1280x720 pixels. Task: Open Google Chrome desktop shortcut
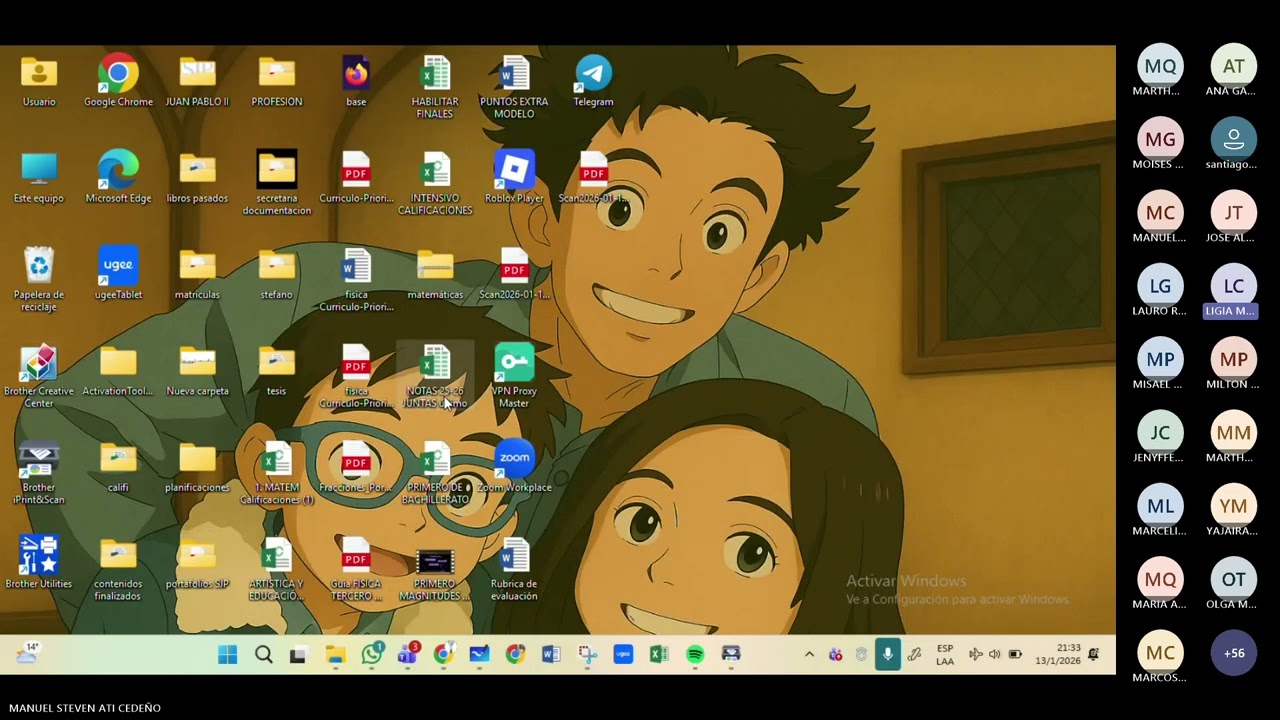(x=118, y=81)
